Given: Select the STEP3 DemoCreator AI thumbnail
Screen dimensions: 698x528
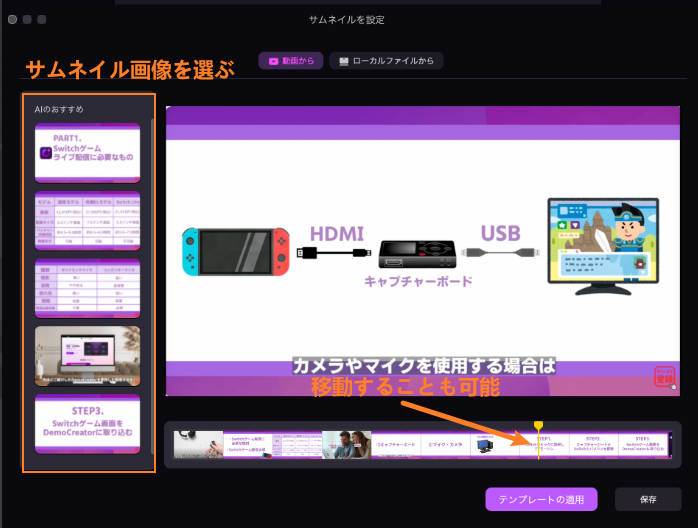Looking at the screenshot, I should [87, 424].
